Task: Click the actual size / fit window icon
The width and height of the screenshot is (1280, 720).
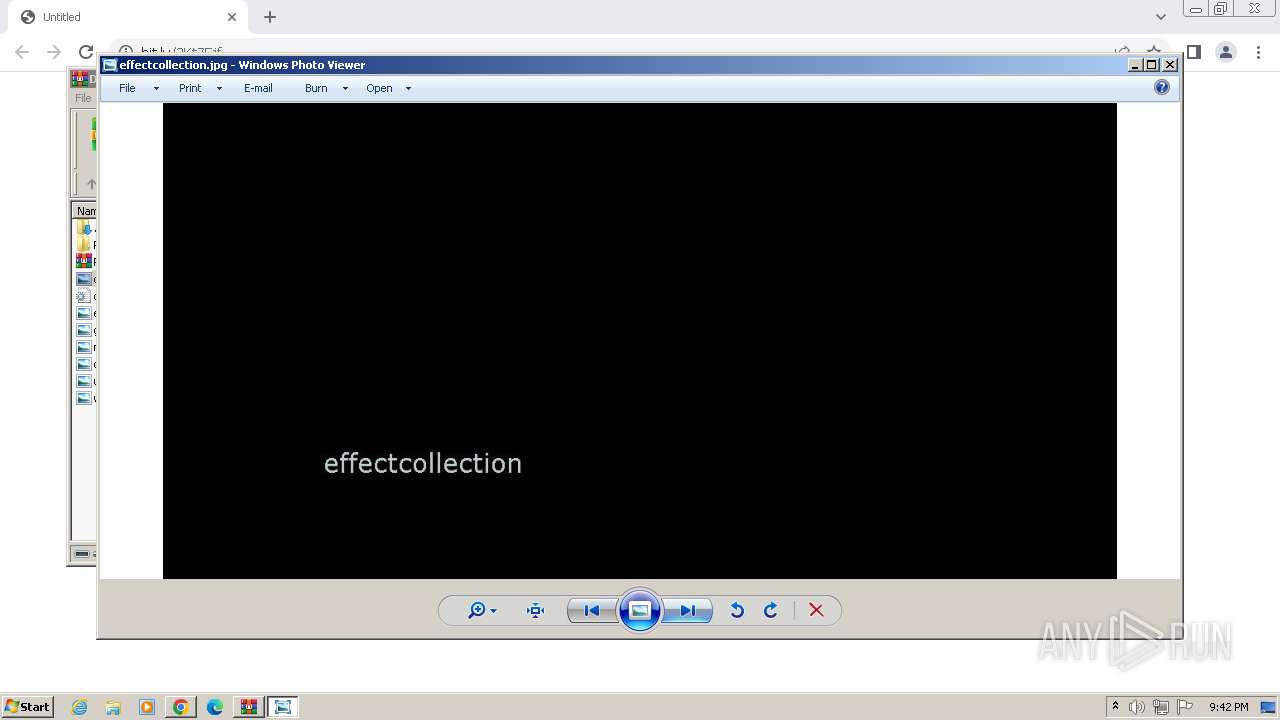Action: pyautogui.click(x=535, y=610)
